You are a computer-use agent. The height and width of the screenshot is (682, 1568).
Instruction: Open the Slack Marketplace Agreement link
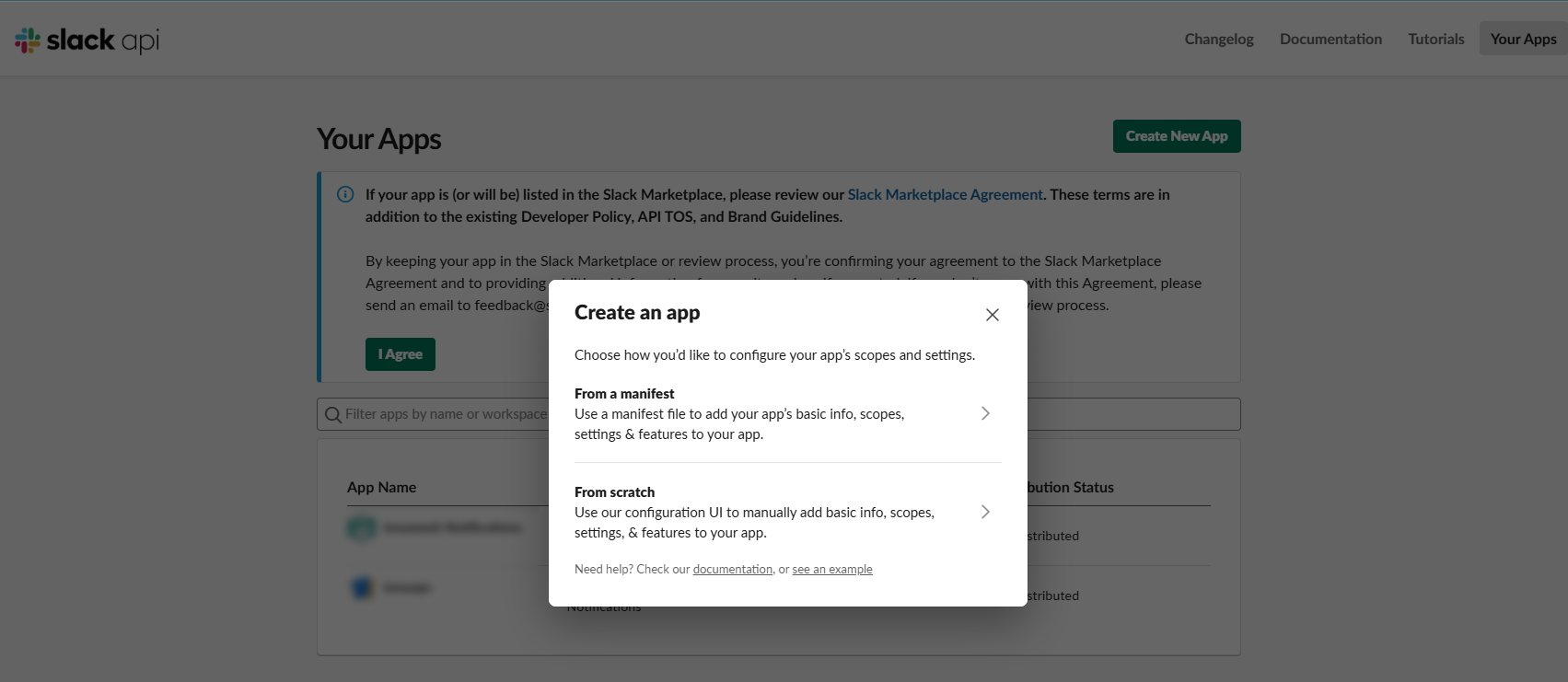945,194
